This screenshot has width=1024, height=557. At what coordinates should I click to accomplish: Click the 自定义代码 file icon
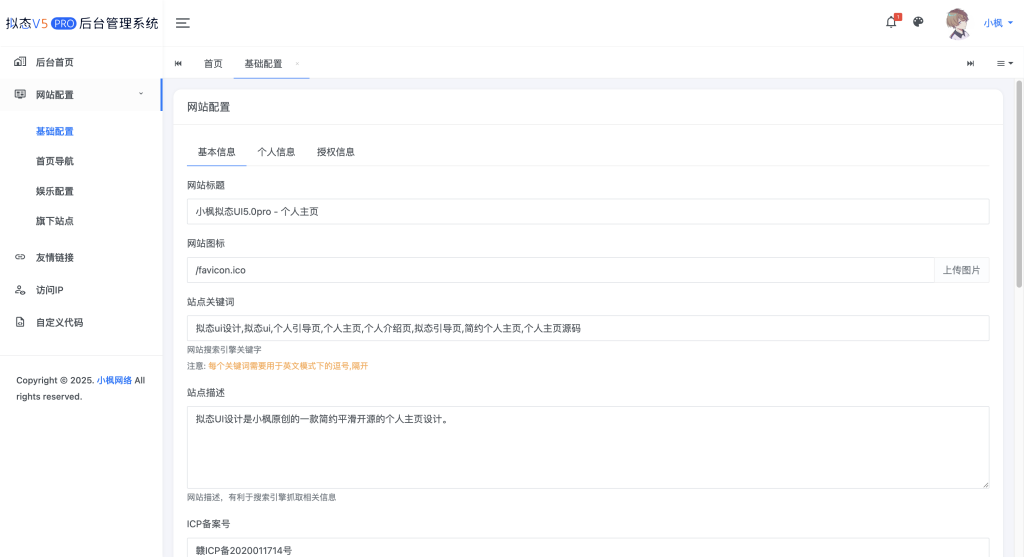(x=20, y=322)
